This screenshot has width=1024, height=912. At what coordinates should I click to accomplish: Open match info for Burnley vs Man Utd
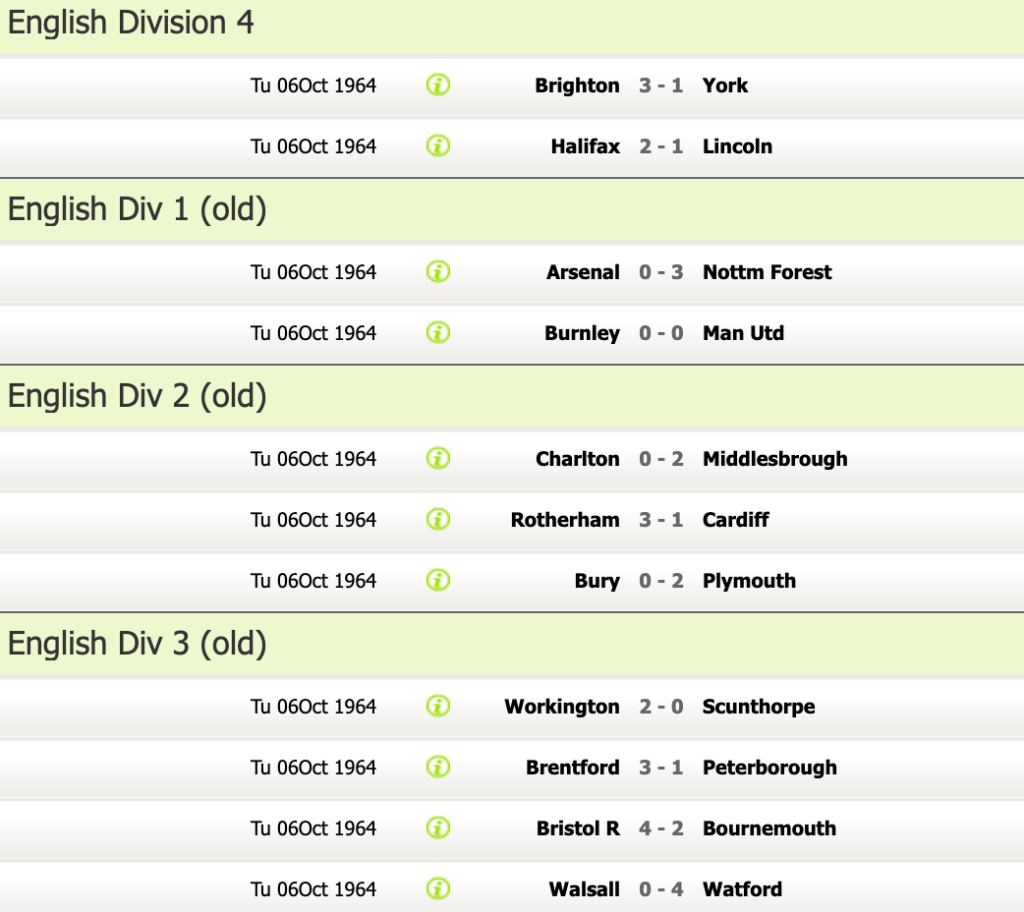coord(438,333)
